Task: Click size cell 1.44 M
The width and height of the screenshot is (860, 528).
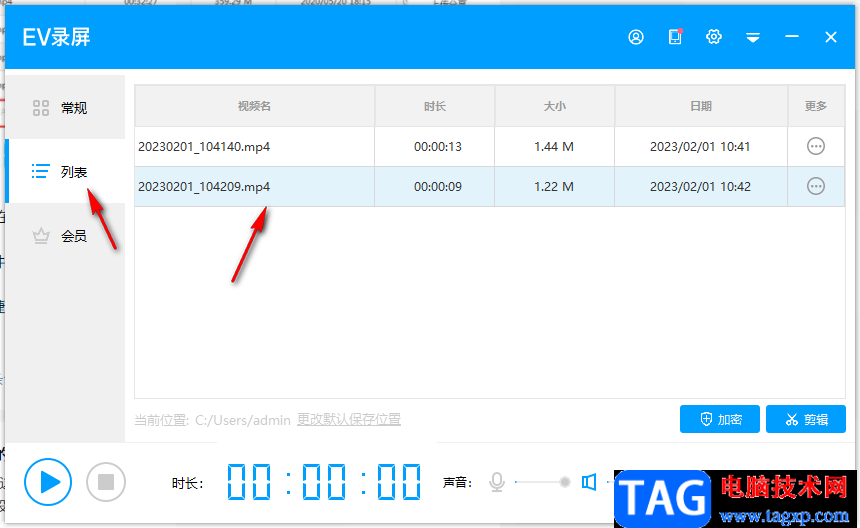Action: point(554,147)
